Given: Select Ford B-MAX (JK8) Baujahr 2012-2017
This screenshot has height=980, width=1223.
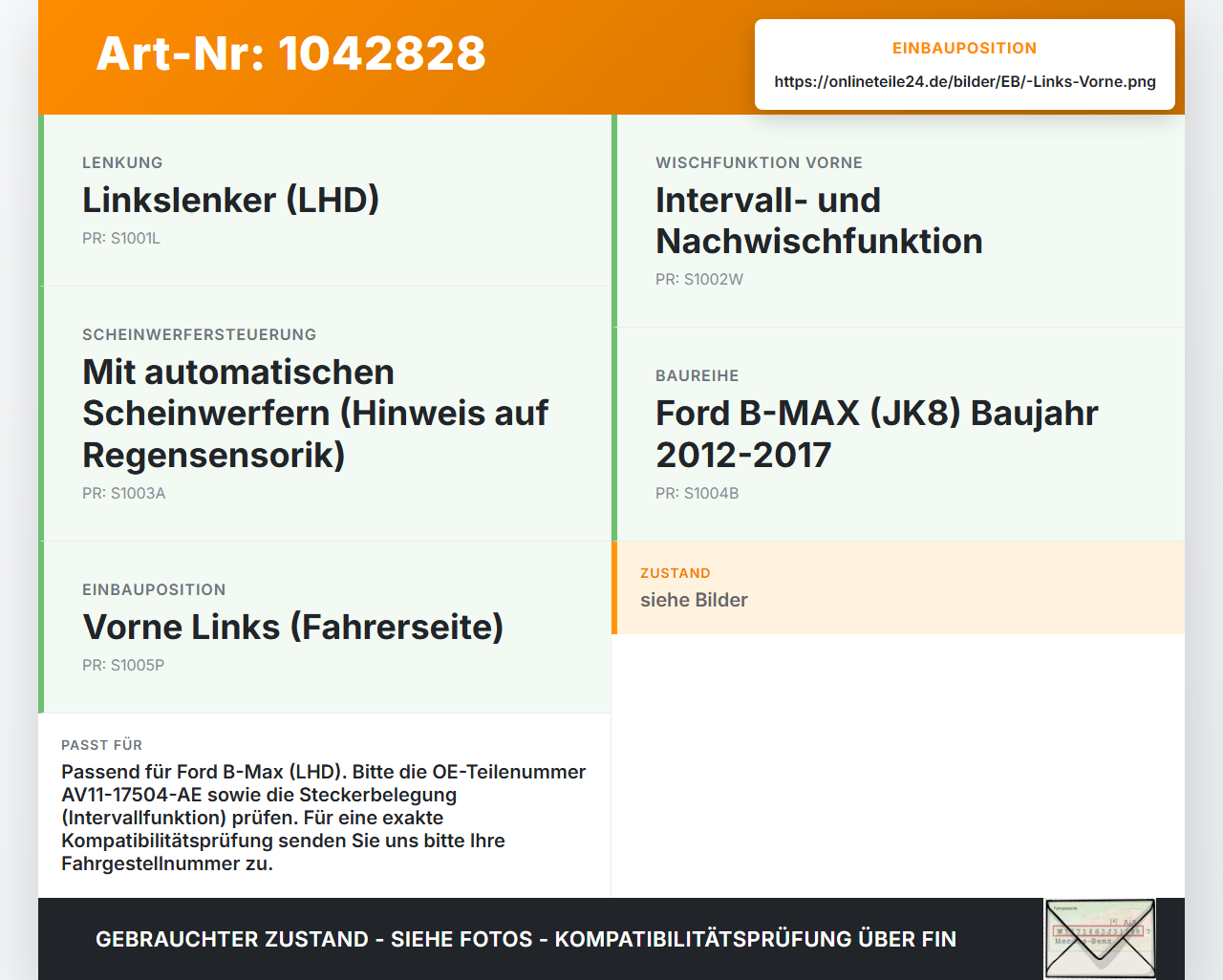Looking at the screenshot, I should pos(877,434).
